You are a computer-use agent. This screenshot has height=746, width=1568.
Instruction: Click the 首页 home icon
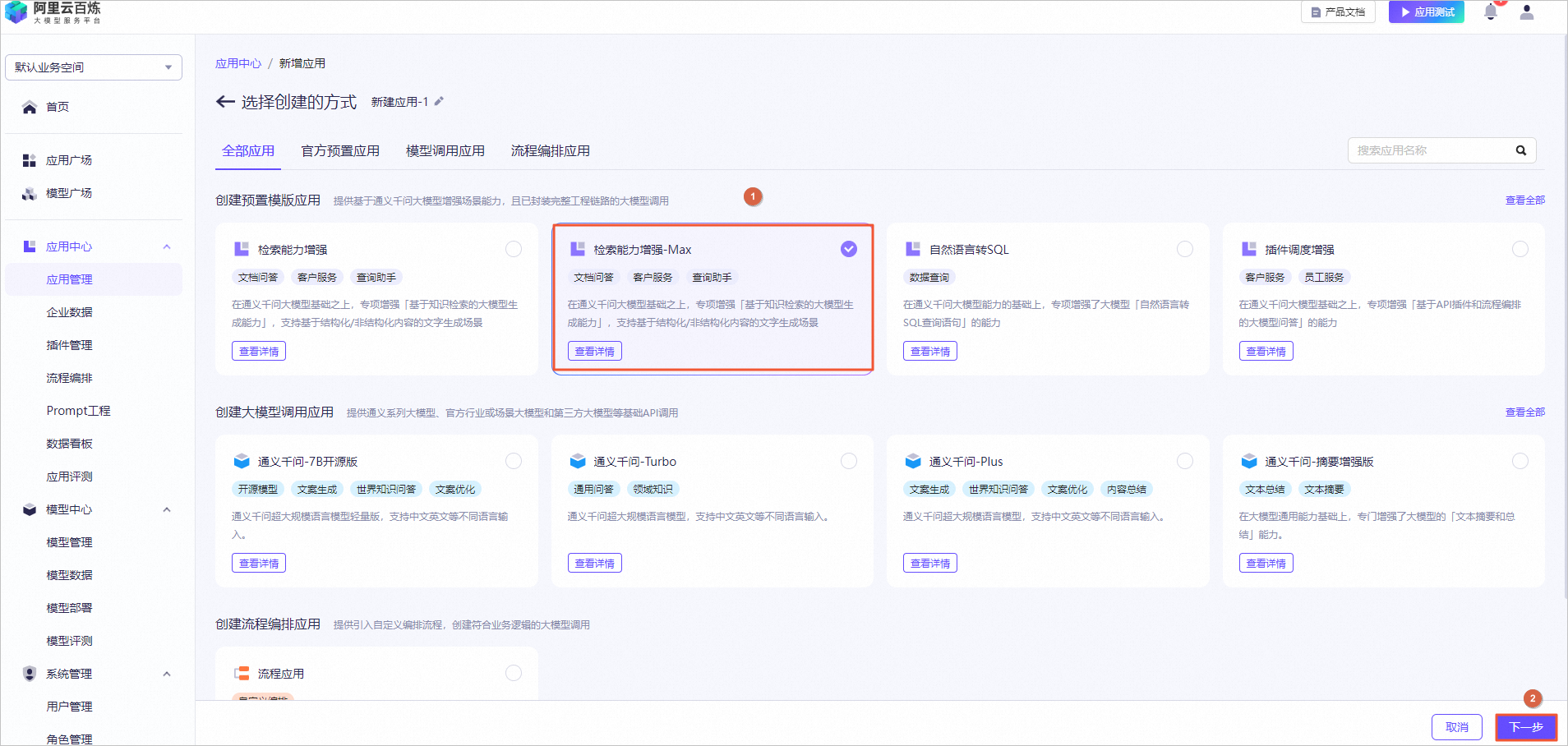(30, 107)
